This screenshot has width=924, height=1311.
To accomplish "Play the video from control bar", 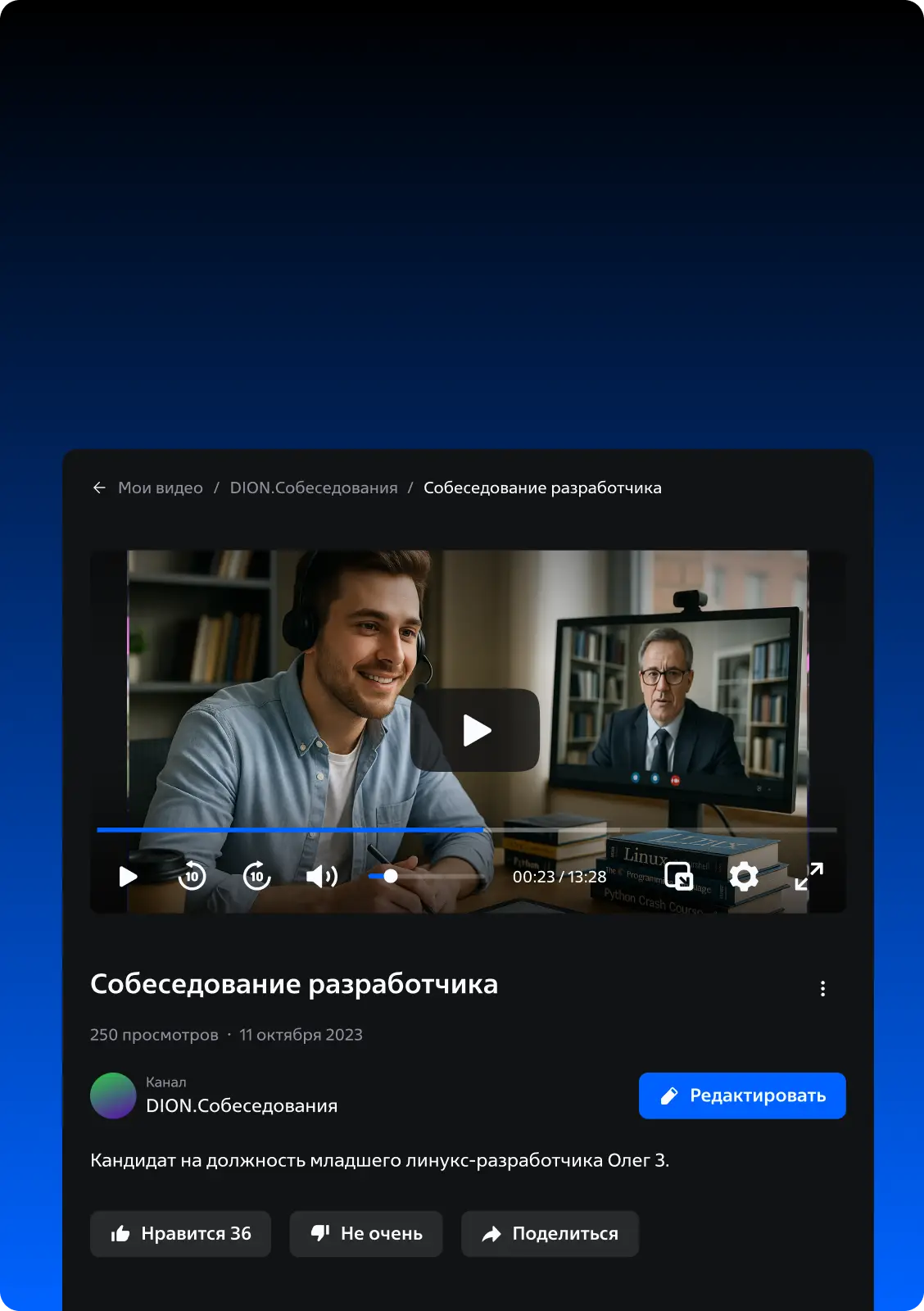I will coord(128,877).
